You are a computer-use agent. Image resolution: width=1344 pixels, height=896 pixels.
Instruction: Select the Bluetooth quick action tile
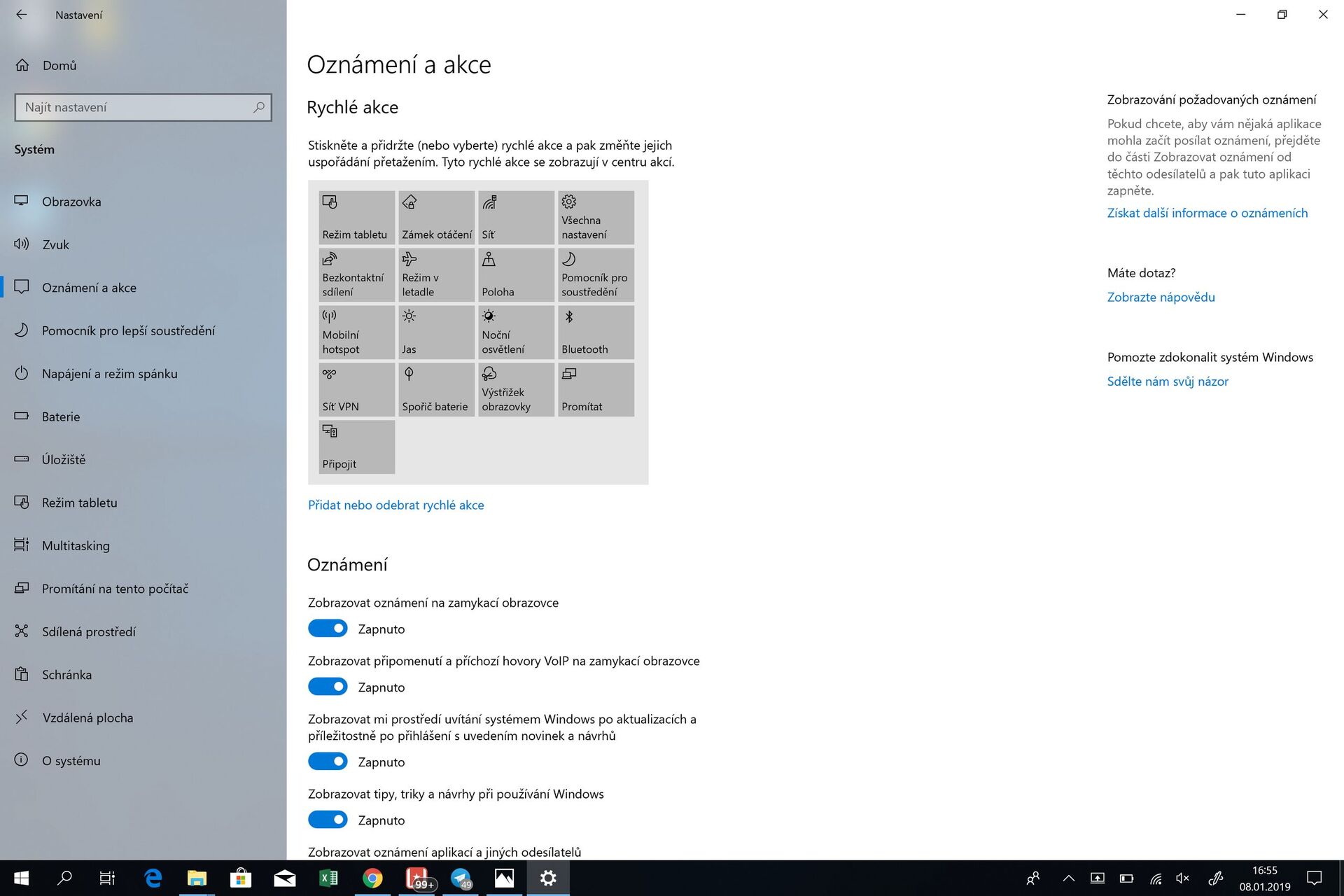[595, 332]
